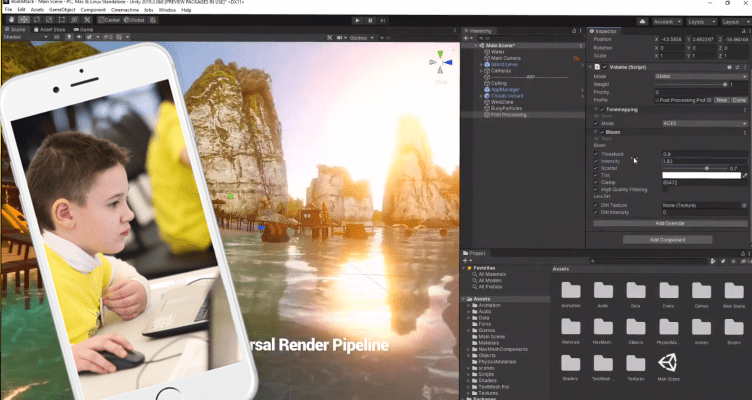
Task: Click the Scene view orientation gizmo
Action: (x=440, y=62)
